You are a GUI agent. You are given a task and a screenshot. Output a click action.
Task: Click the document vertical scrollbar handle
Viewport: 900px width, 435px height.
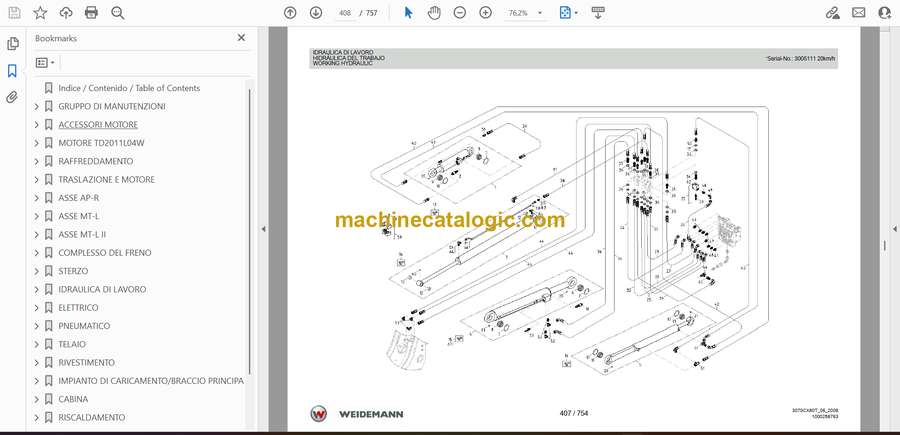[885, 245]
